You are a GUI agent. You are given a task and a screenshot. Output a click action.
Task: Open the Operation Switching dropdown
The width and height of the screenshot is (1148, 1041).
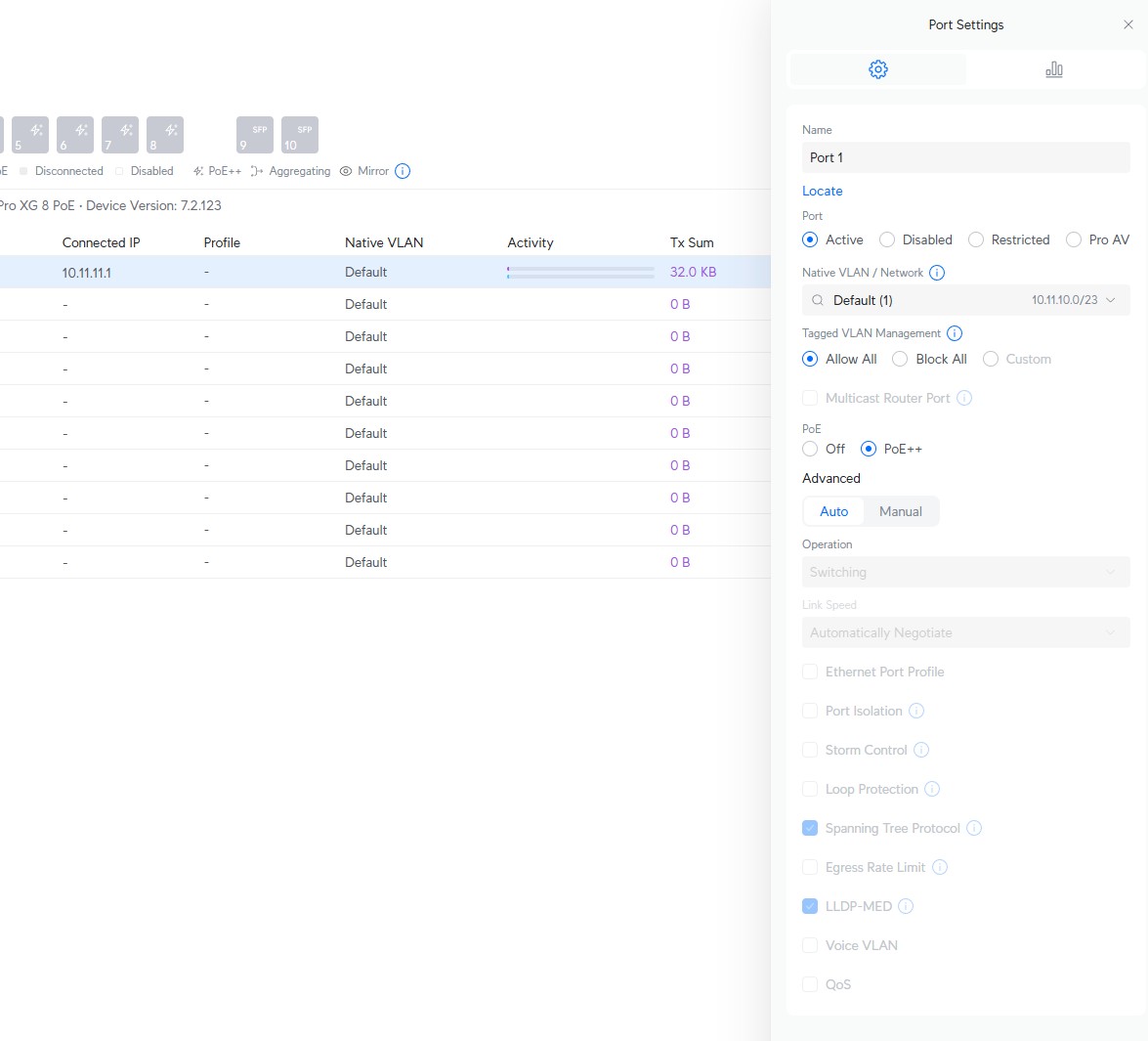[965, 572]
